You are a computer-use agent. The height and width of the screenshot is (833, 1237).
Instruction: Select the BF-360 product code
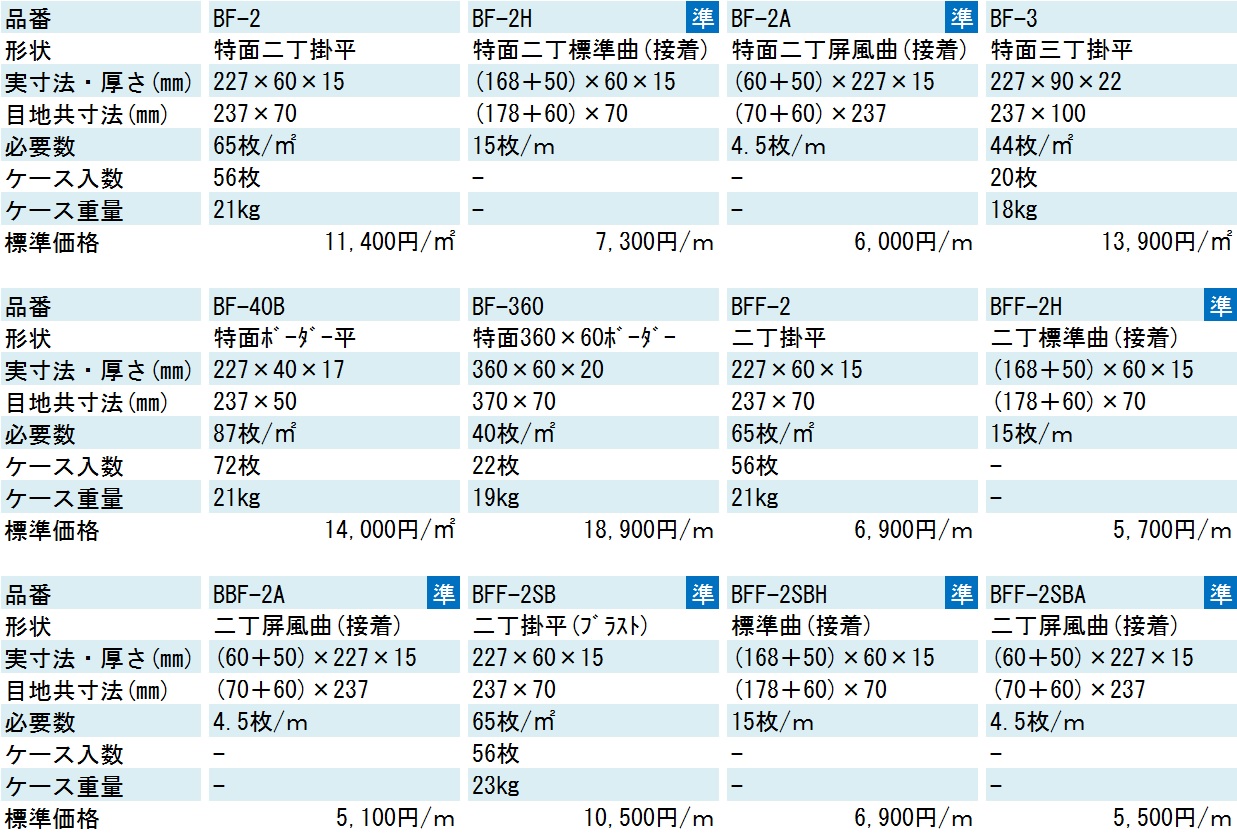tap(508, 306)
